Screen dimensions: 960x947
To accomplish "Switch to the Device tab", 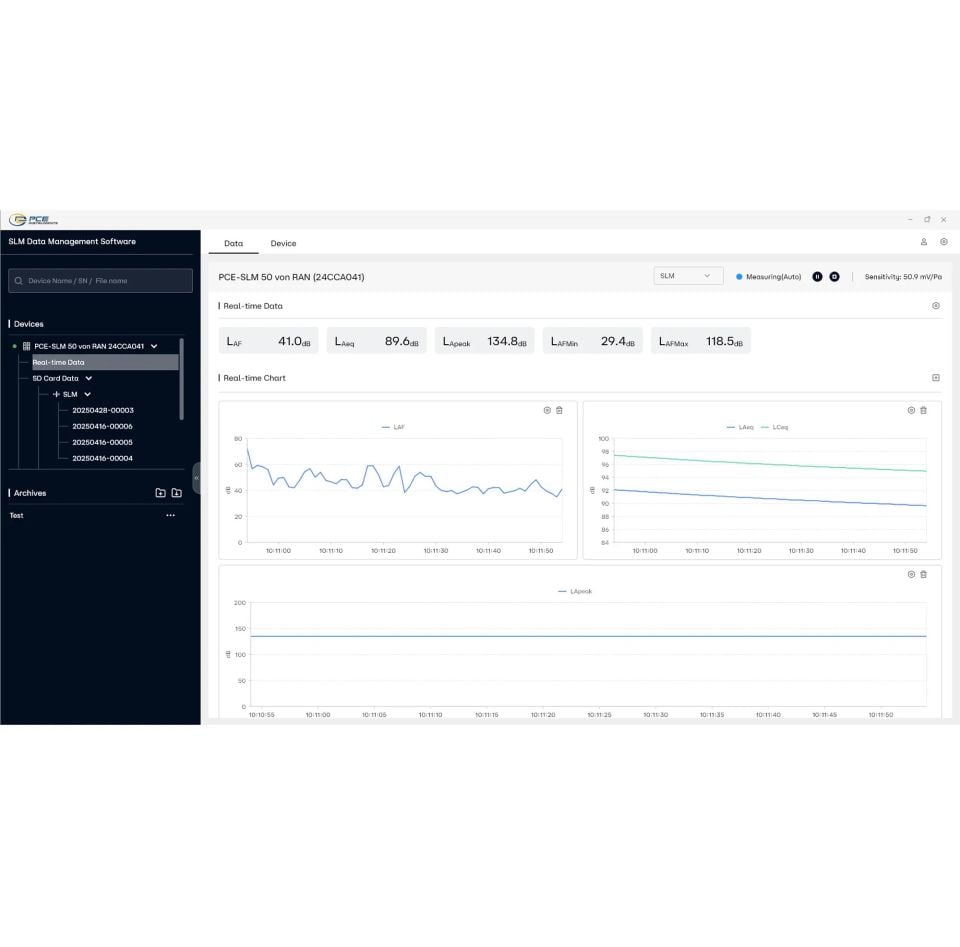I will pos(283,243).
